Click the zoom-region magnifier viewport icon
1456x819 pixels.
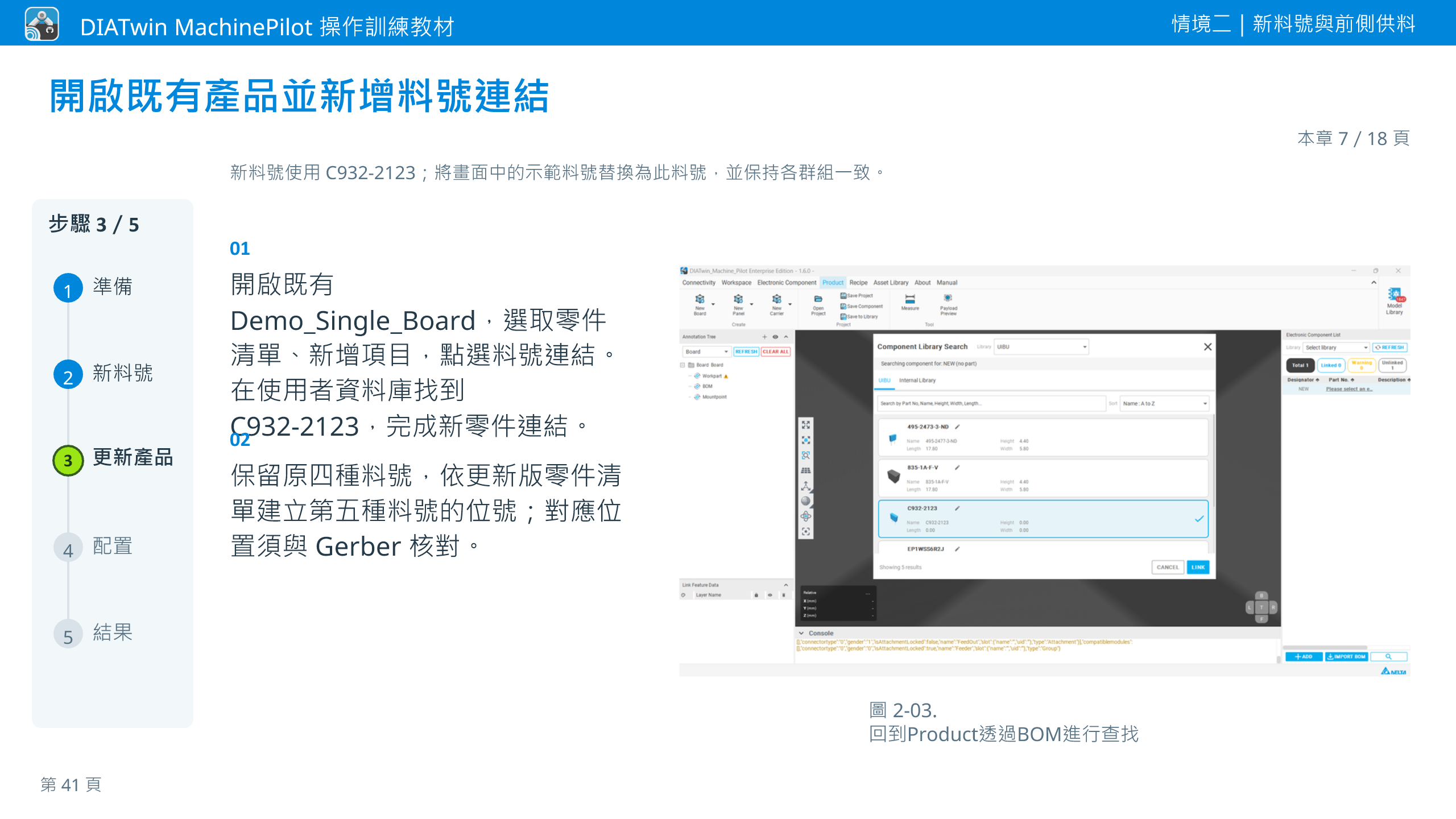(x=806, y=456)
